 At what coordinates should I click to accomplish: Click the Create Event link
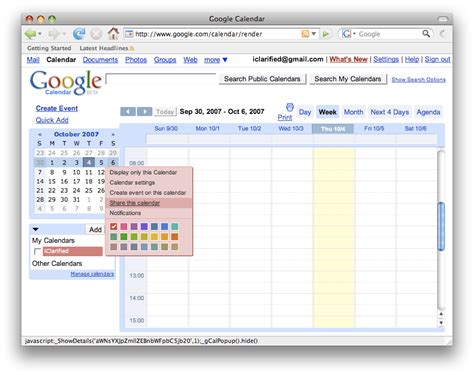tap(57, 108)
